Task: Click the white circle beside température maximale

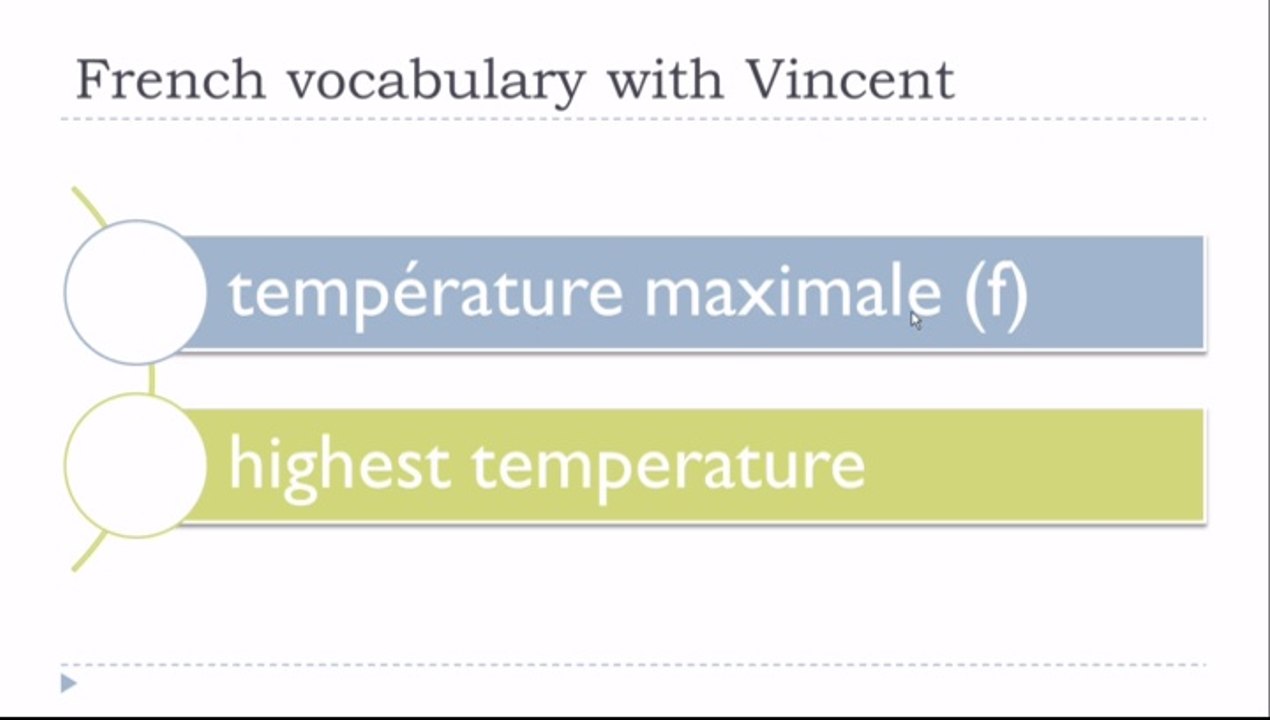Action: click(135, 292)
